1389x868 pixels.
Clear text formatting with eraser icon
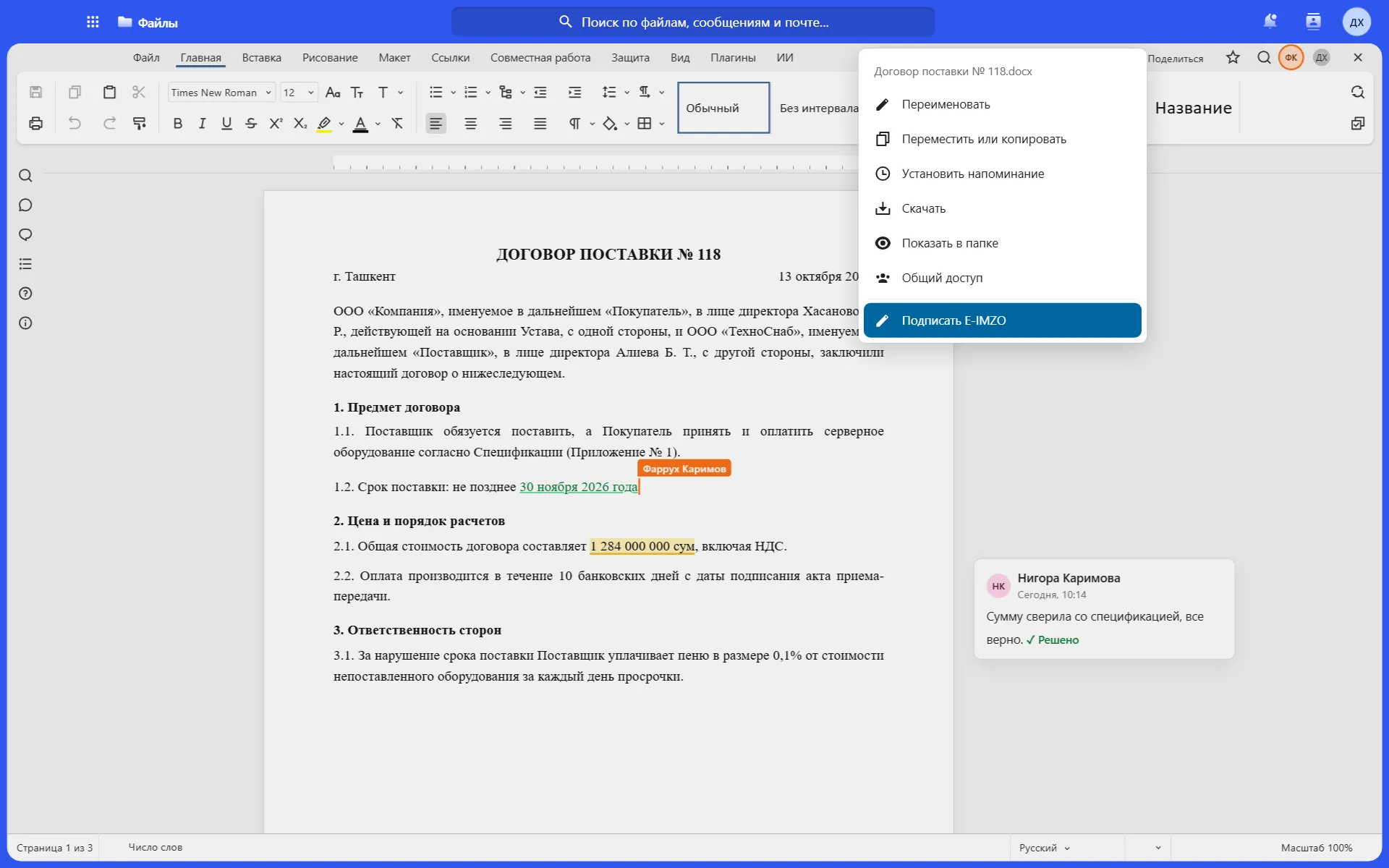click(x=397, y=124)
